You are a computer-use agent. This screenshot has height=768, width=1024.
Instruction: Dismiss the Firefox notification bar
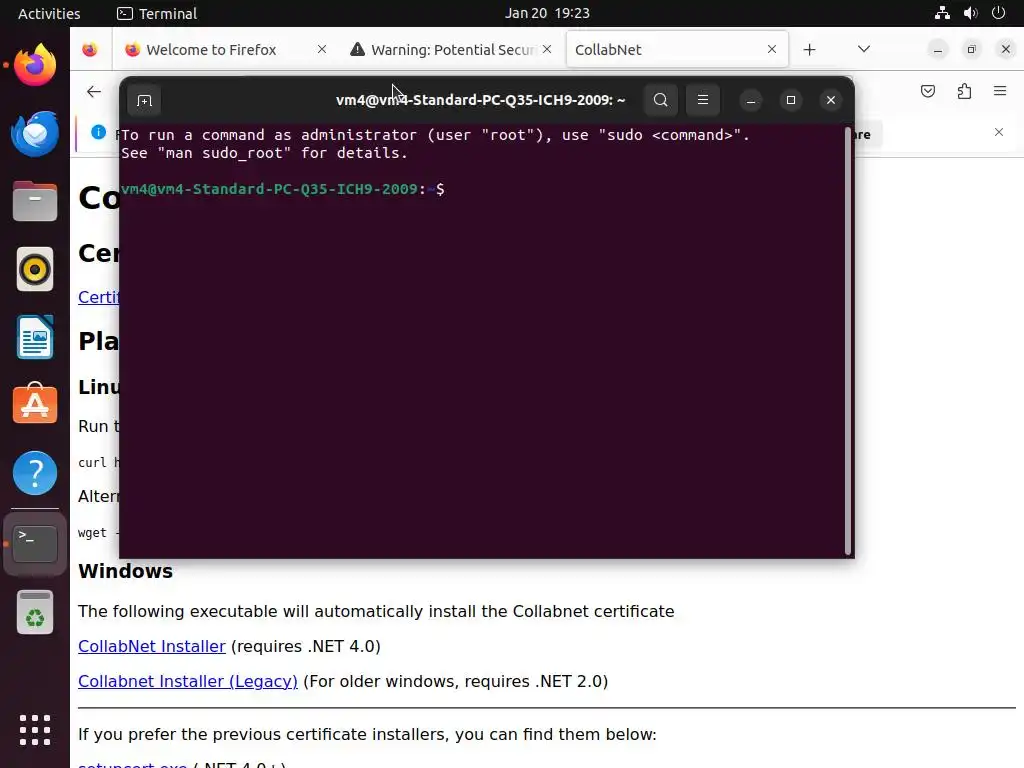(x=999, y=133)
